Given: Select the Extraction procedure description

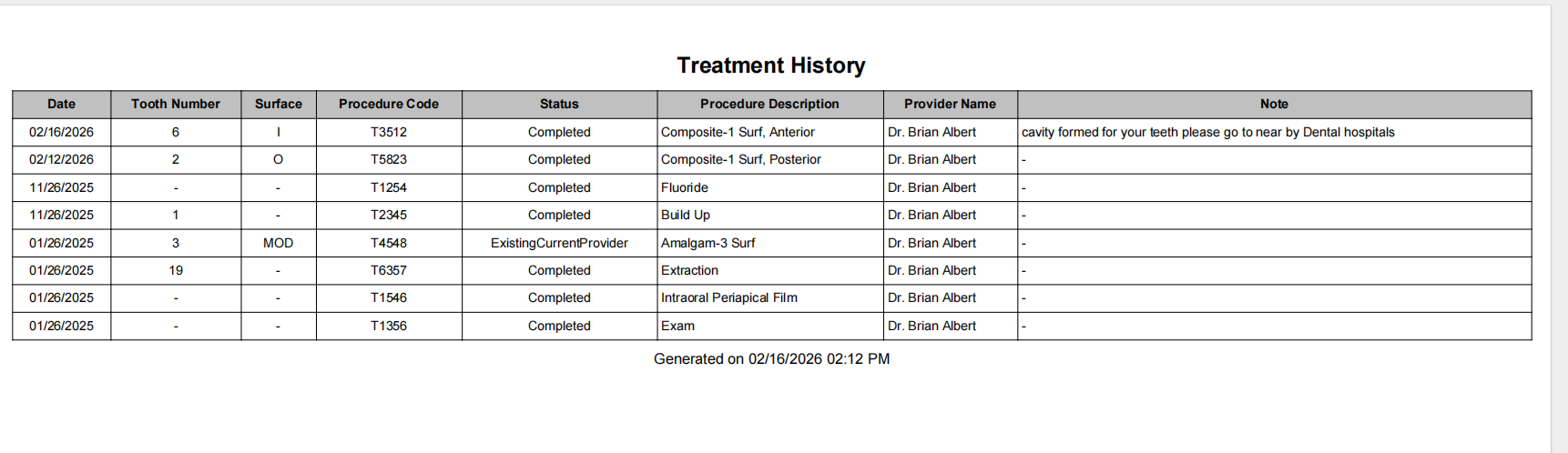Looking at the screenshot, I should (689, 270).
